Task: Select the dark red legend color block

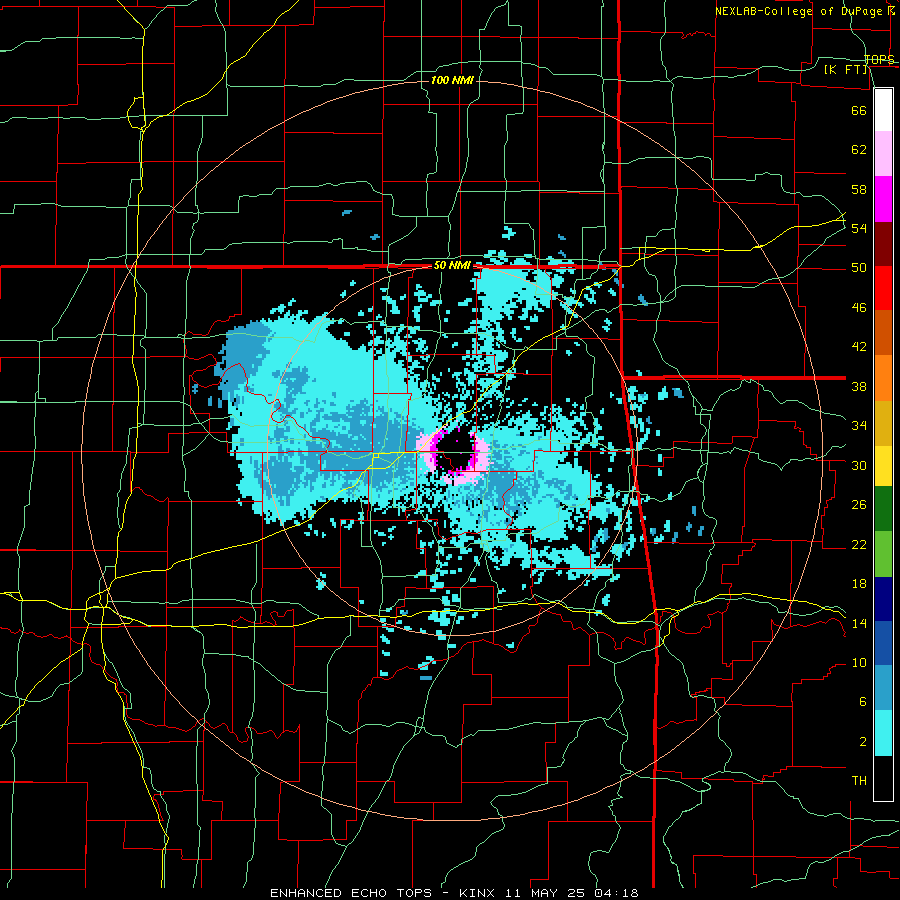Action: pos(883,243)
